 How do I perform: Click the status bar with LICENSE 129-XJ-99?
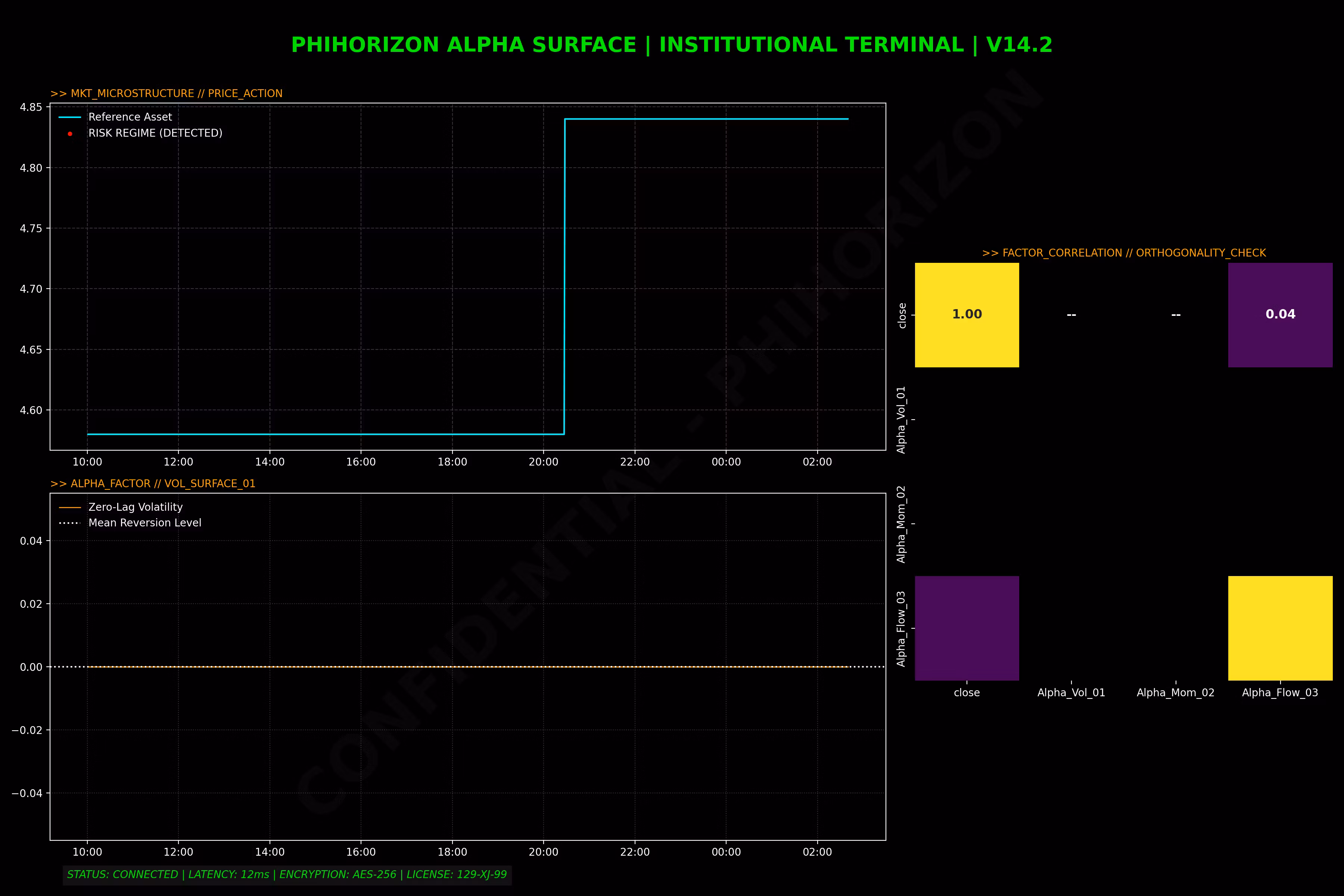(x=287, y=874)
